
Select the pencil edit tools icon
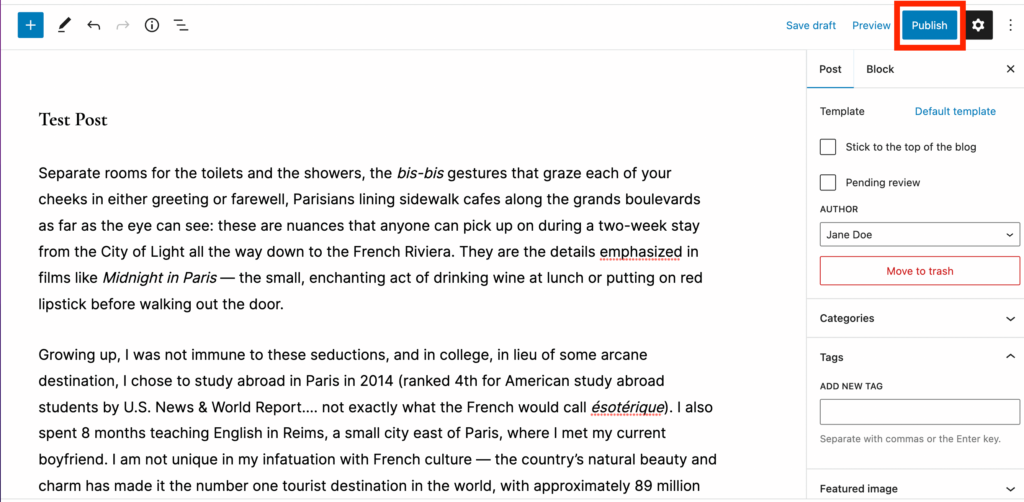[x=64, y=25]
